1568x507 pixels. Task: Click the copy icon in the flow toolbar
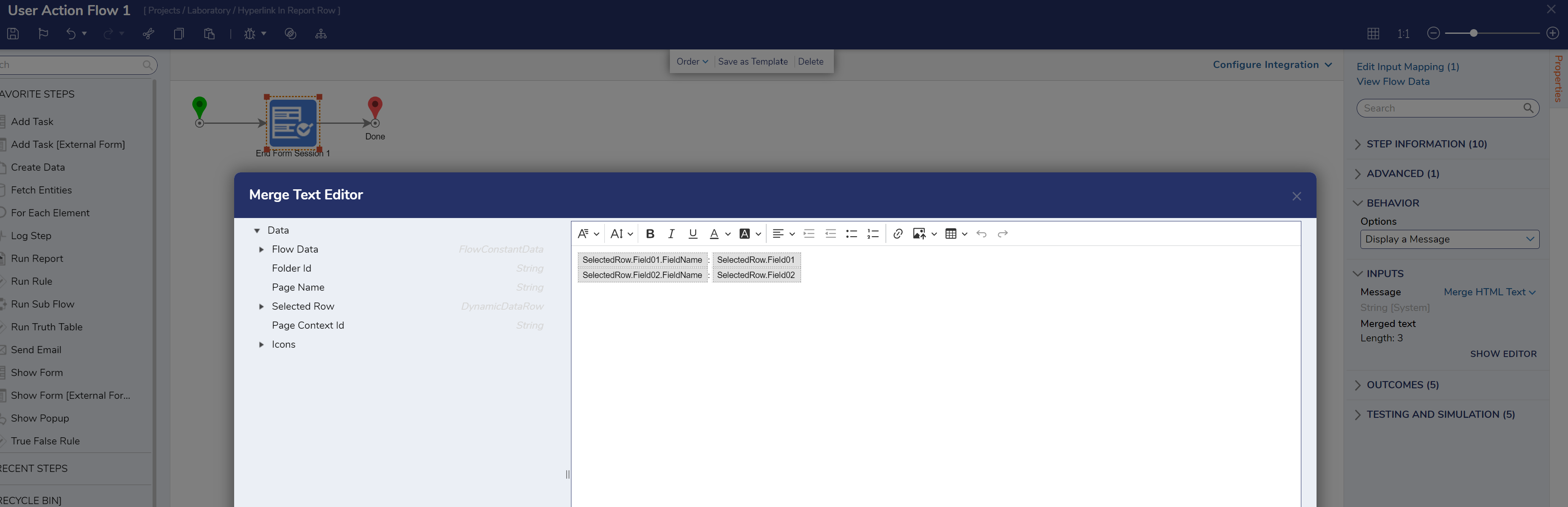tap(178, 34)
